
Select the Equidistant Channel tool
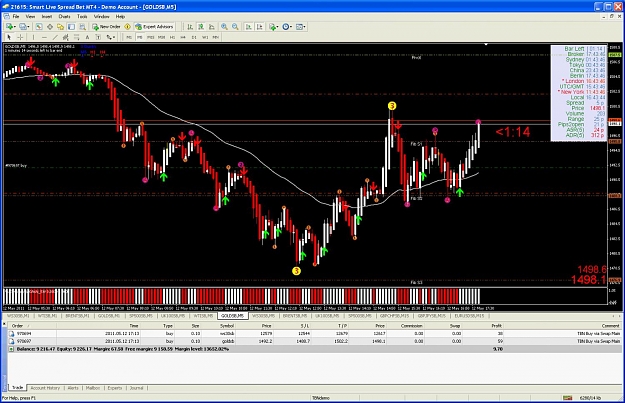(66, 37)
